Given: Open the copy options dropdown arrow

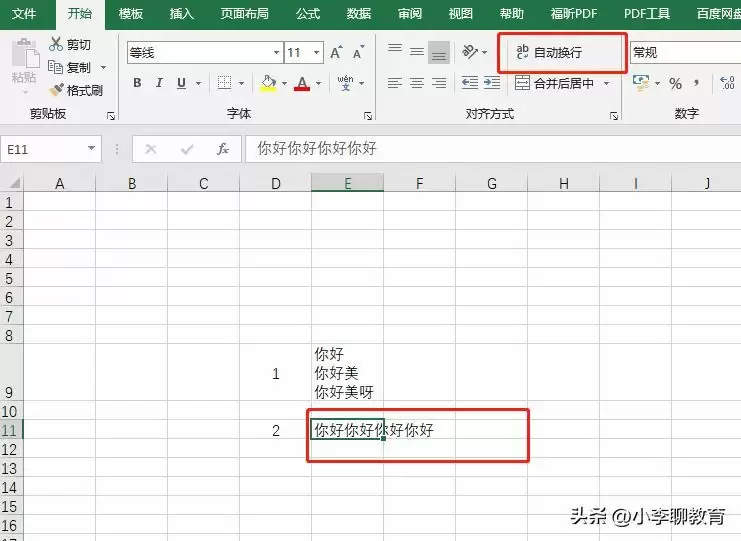Looking at the screenshot, I should tap(103, 68).
